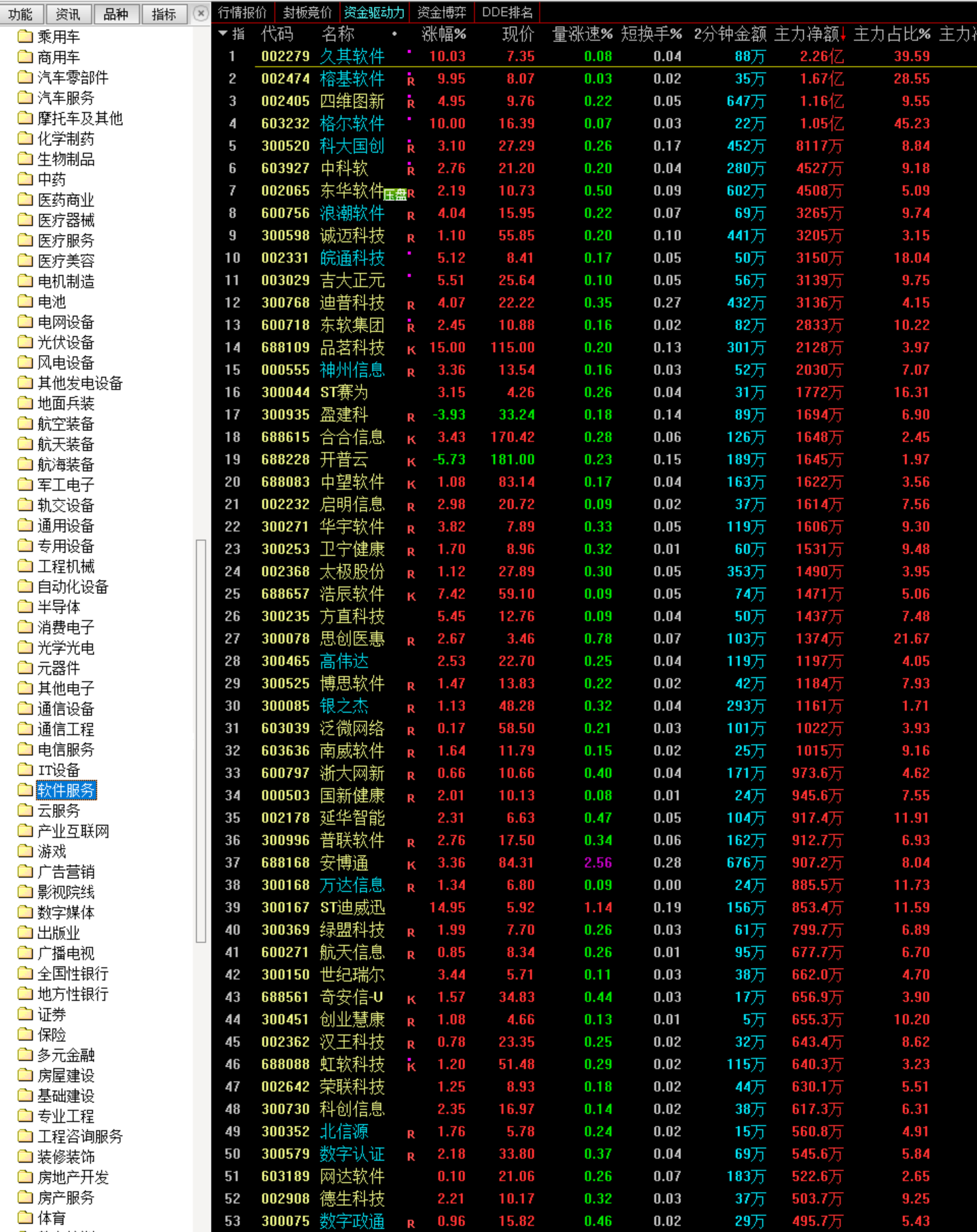Click the 2.26亿 net amount for 久其软件
Screen dimensions: 977x1232
822,56
